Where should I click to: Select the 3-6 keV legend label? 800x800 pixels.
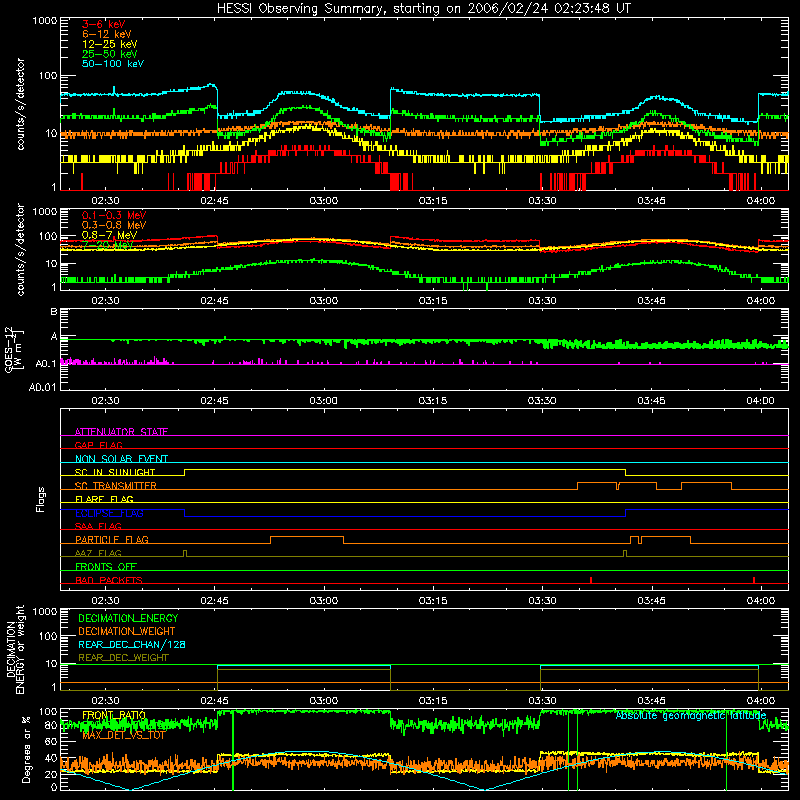[x=103, y=24]
